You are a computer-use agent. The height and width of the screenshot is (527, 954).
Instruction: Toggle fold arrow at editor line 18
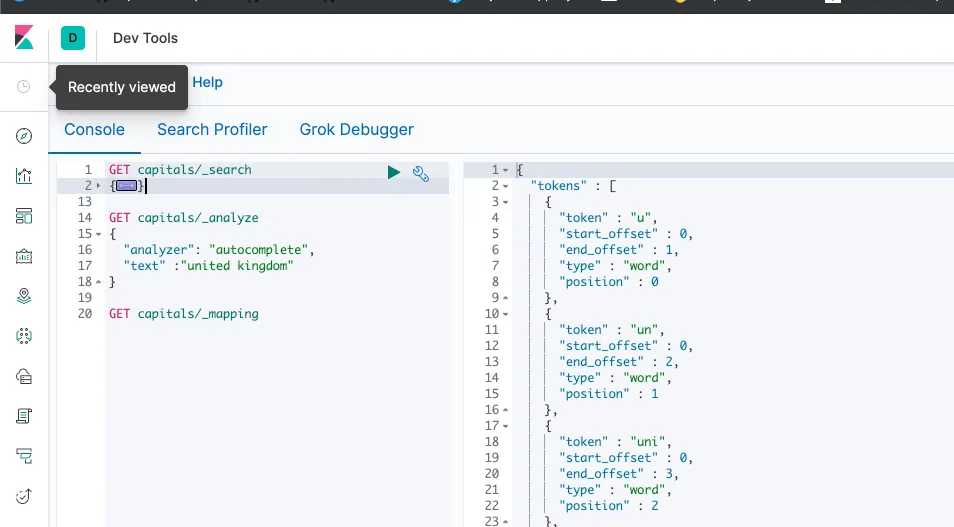[x=99, y=282]
